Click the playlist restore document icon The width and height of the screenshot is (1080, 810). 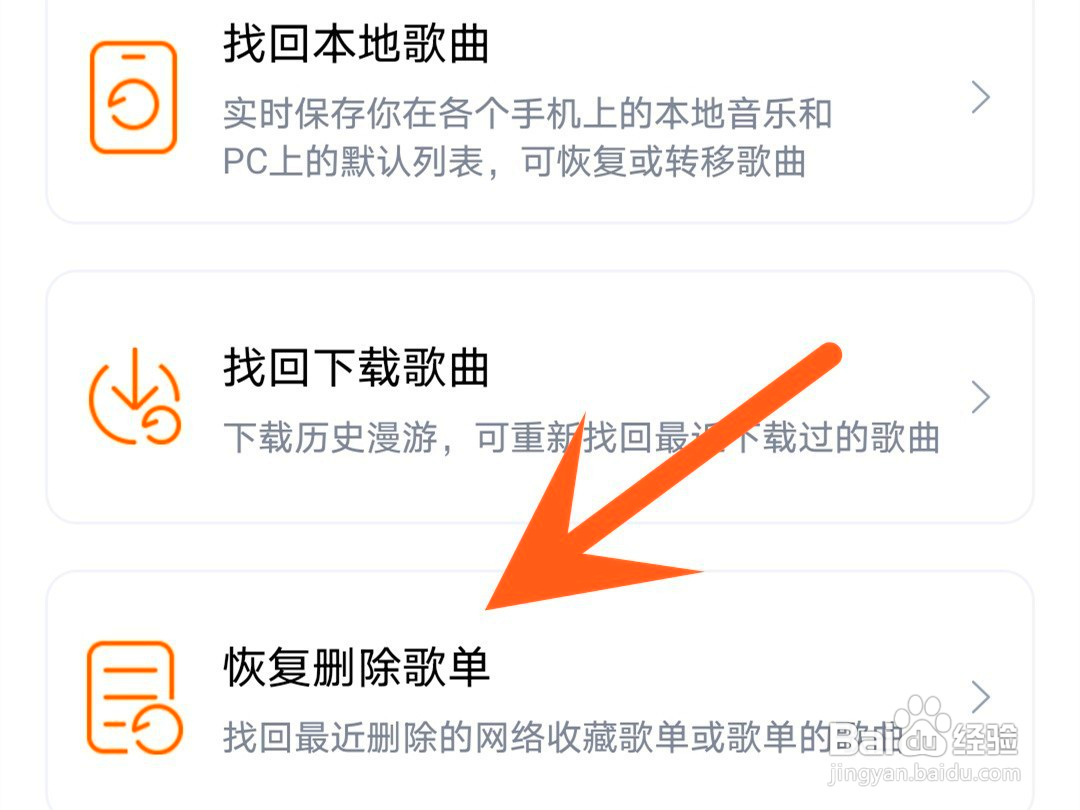tap(134, 697)
